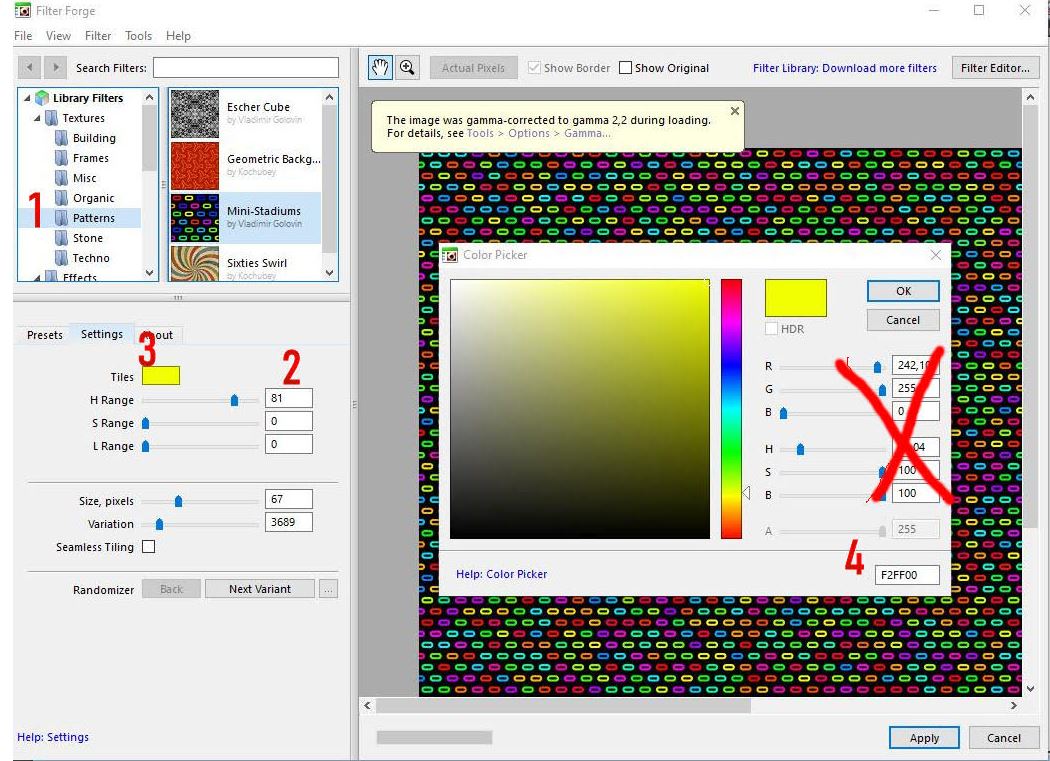1050x761 pixels.
Task: Open the Help menu
Action: 178,36
